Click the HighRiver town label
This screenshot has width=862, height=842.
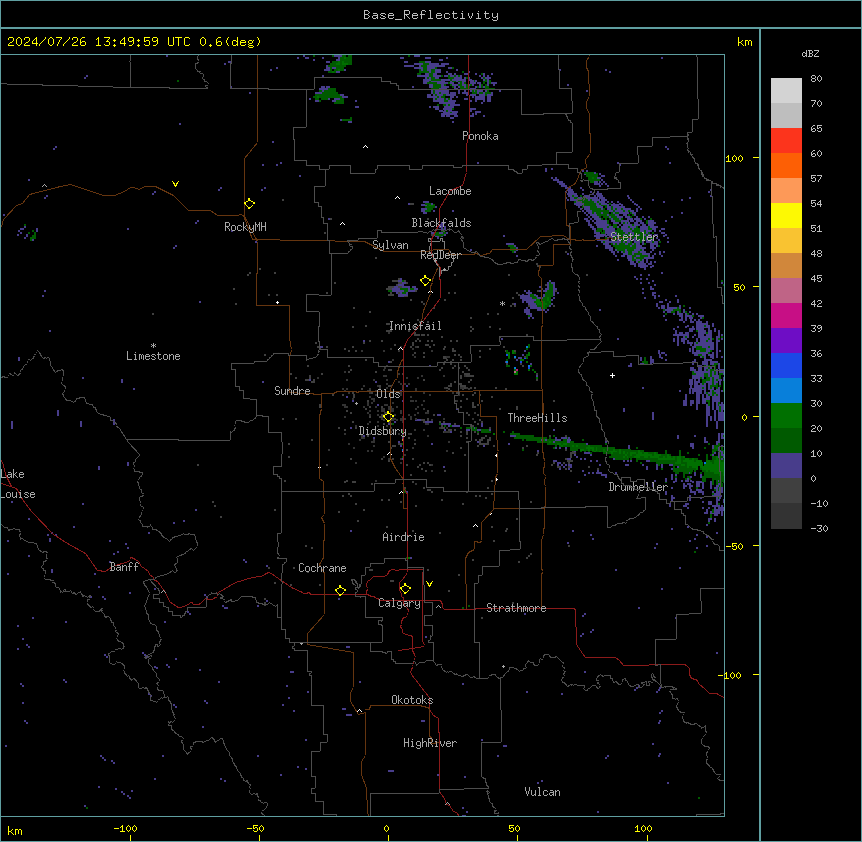click(430, 743)
